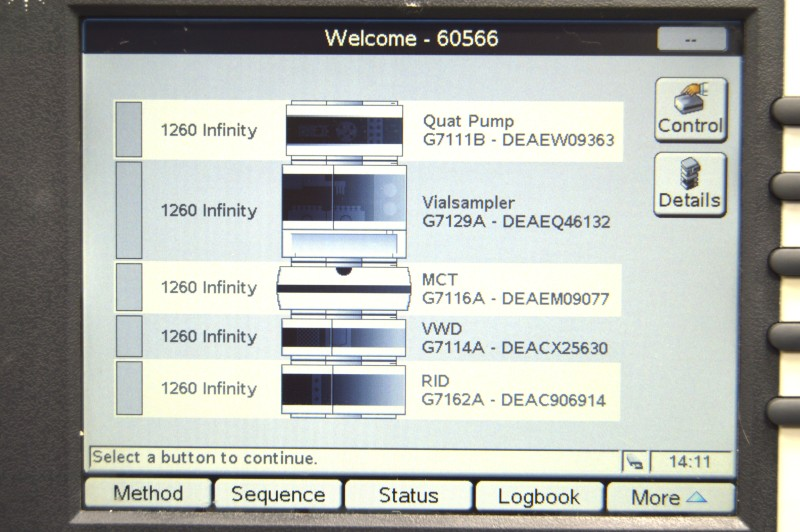The height and width of the screenshot is (532, 800).
Task: Select the RID detector module image
Action: pyautogui.click(x=345, y=388)
